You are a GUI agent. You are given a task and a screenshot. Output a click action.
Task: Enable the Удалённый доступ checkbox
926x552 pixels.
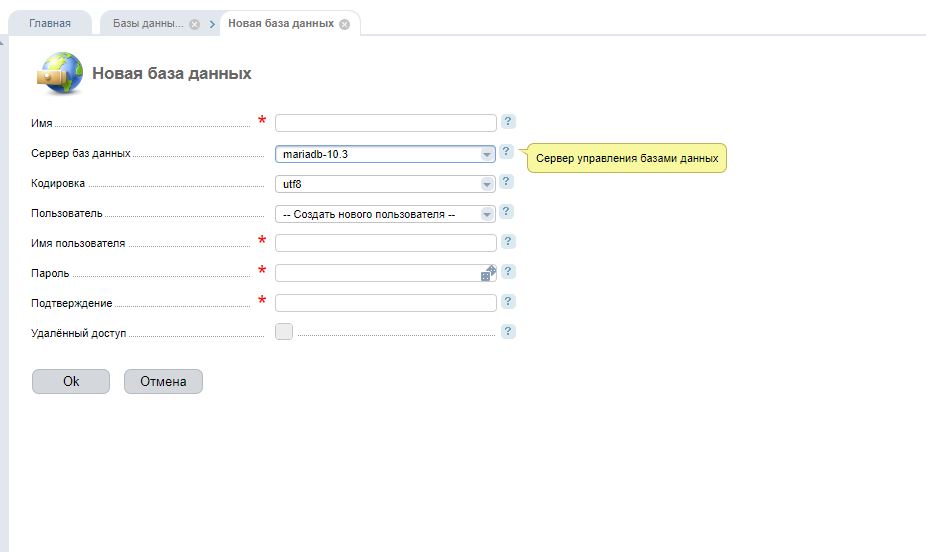click(x=284, y=332)
